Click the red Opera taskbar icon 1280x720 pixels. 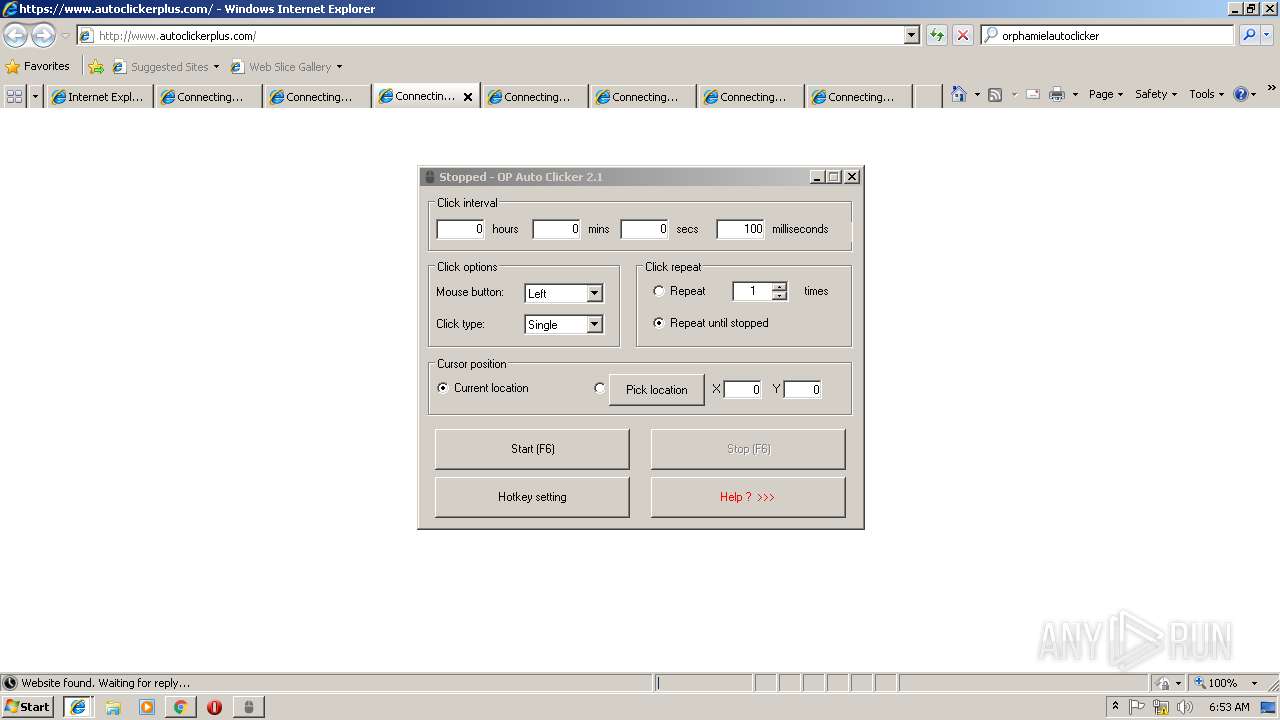click(x=214, y=707)
